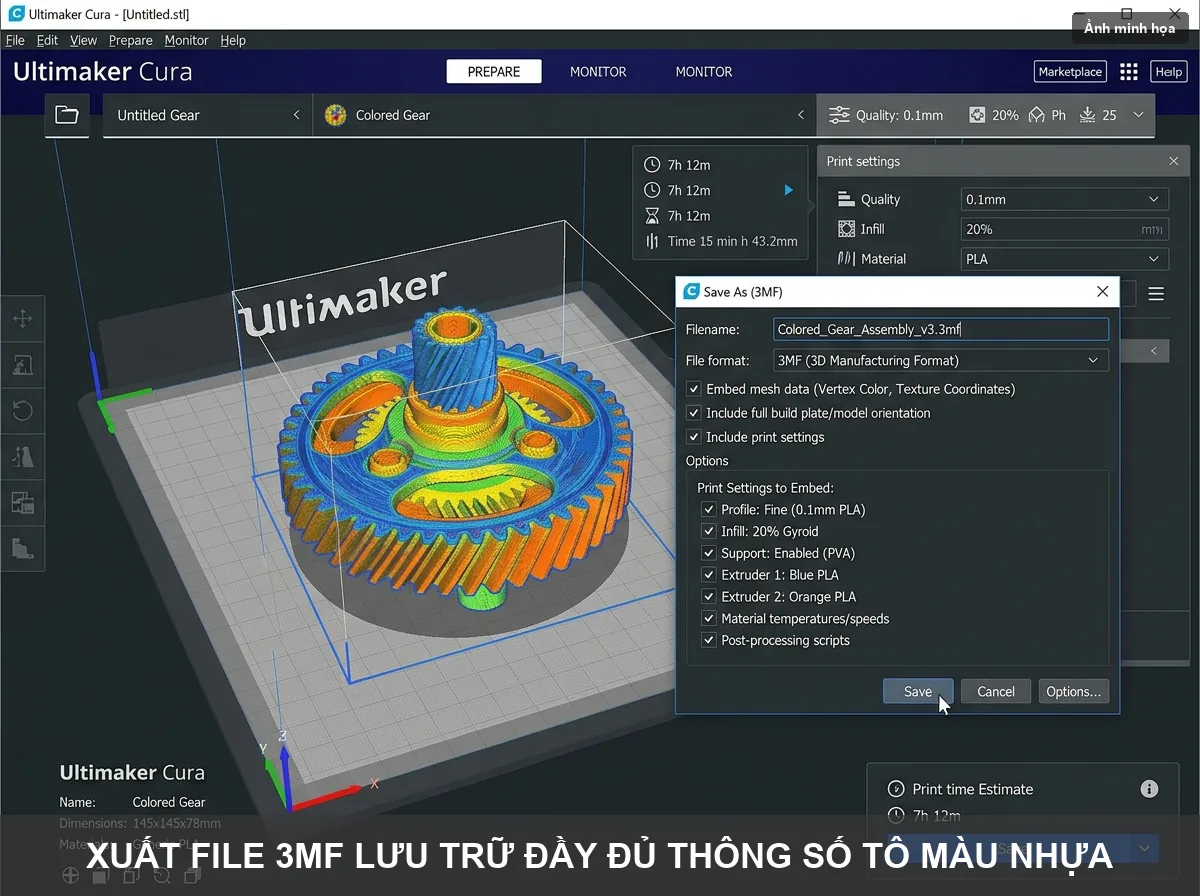Open the Marketplace button
This screenshot has width=1200, height=896.
pos(1070,72)
